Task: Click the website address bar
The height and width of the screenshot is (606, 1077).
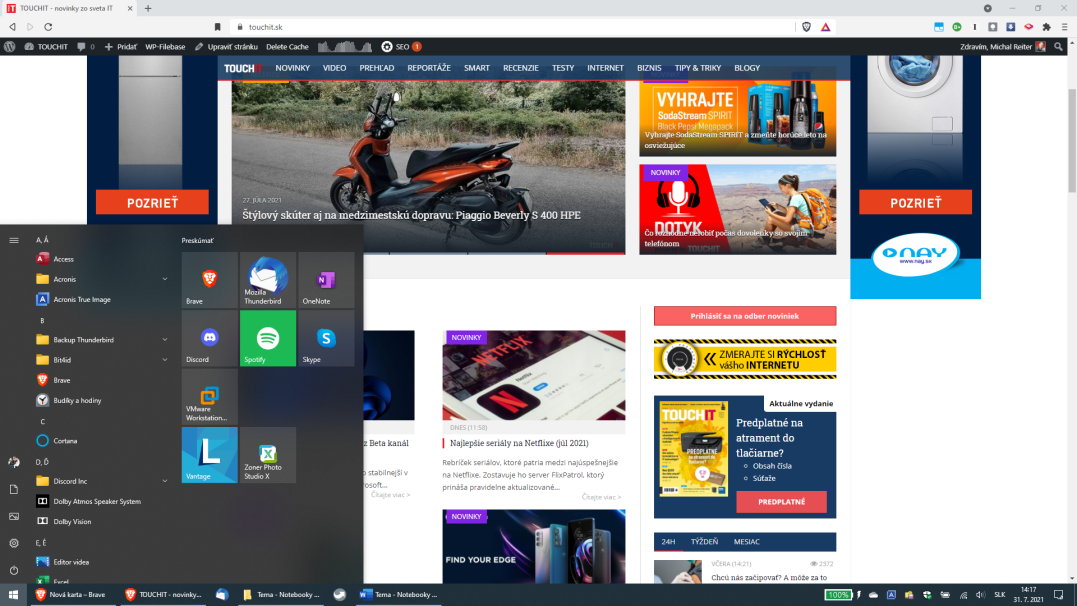Action: tap(500, 27)
